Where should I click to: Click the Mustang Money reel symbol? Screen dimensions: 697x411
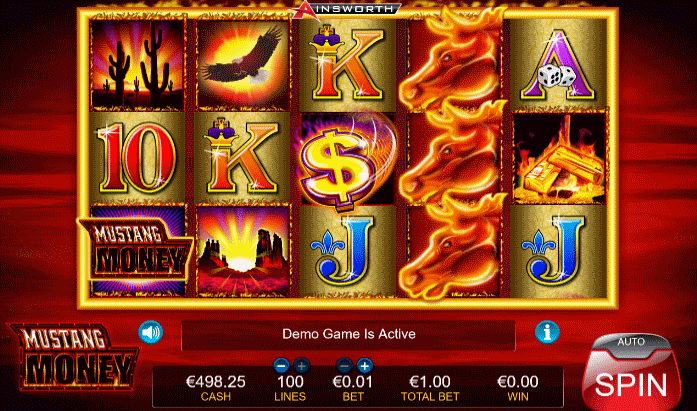pyautogui.click(x=136, y=251)
